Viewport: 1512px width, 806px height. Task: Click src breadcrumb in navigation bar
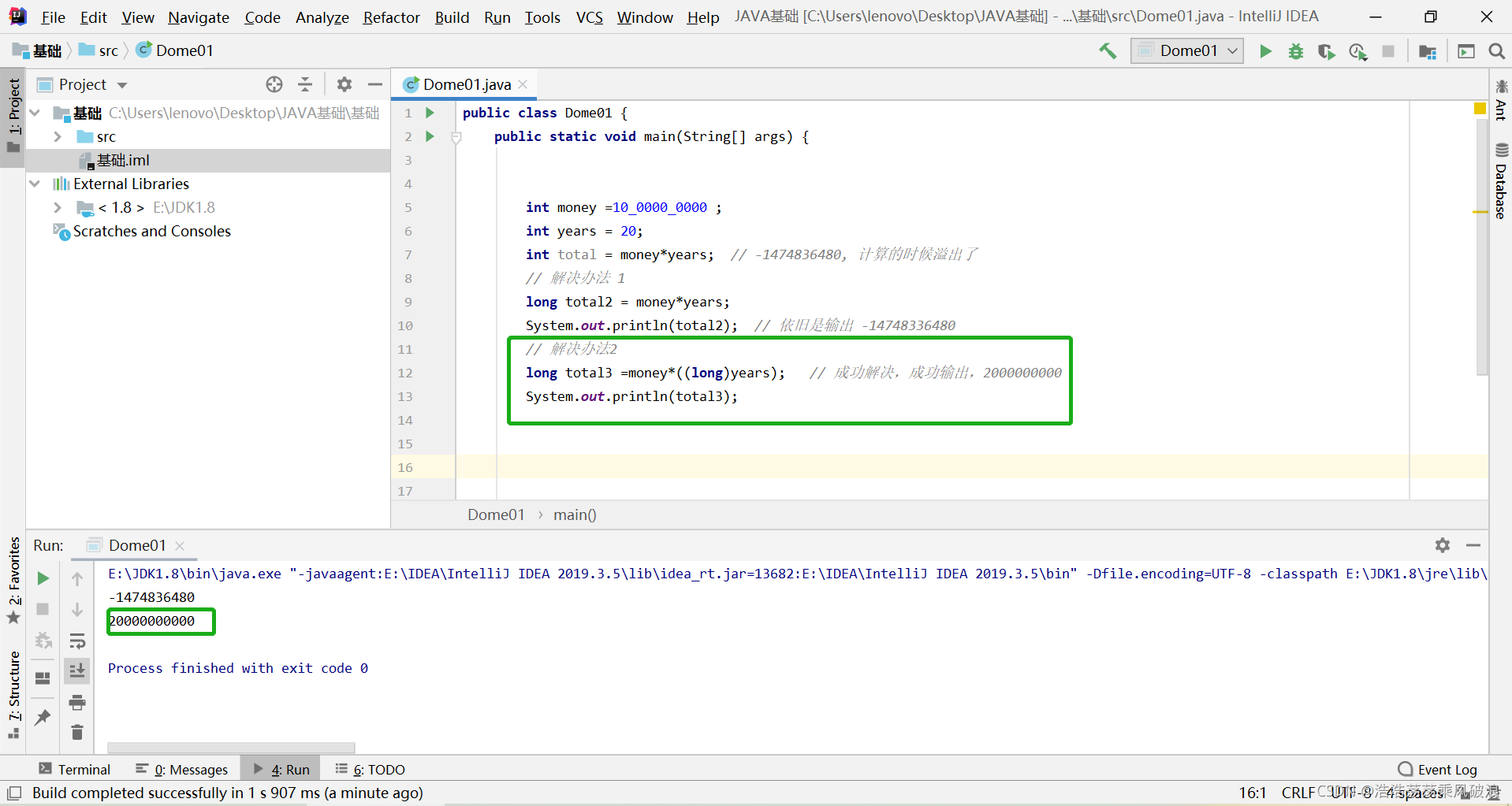click(x=99, y=51)
